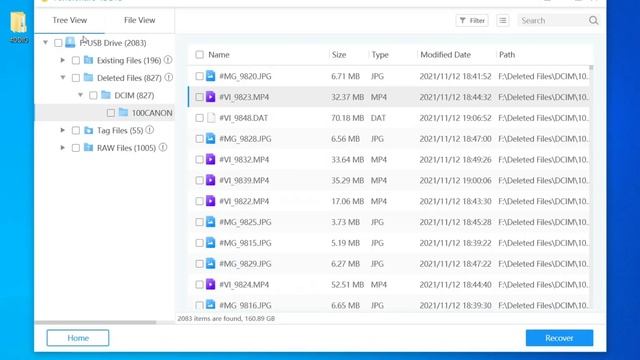The width and height of the screenshot is (640, 360).
Task: Check the #VI_9848.DAT file checkbox
Action: (200, 118)
